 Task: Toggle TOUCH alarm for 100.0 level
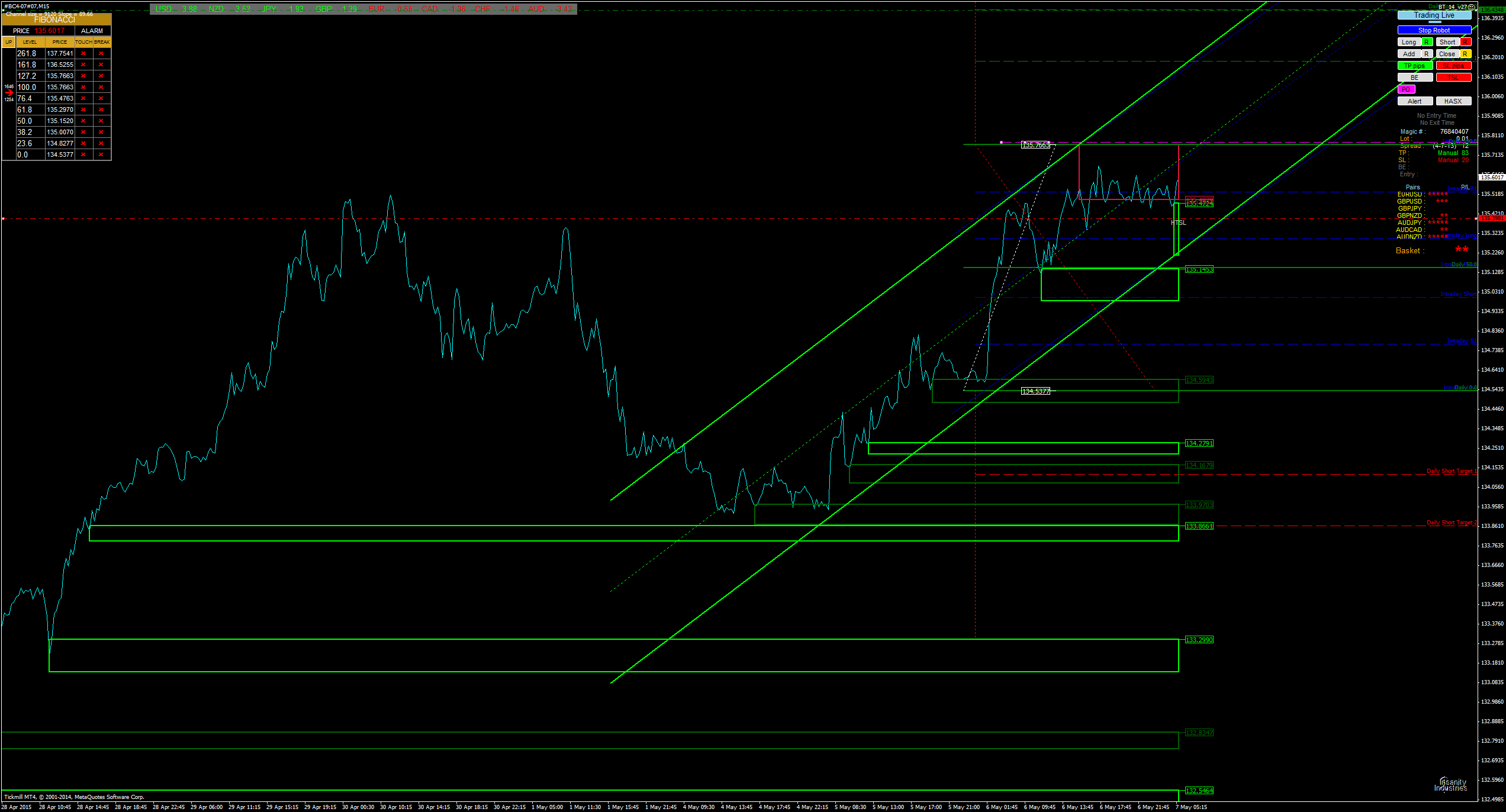[x=83, y=88]
